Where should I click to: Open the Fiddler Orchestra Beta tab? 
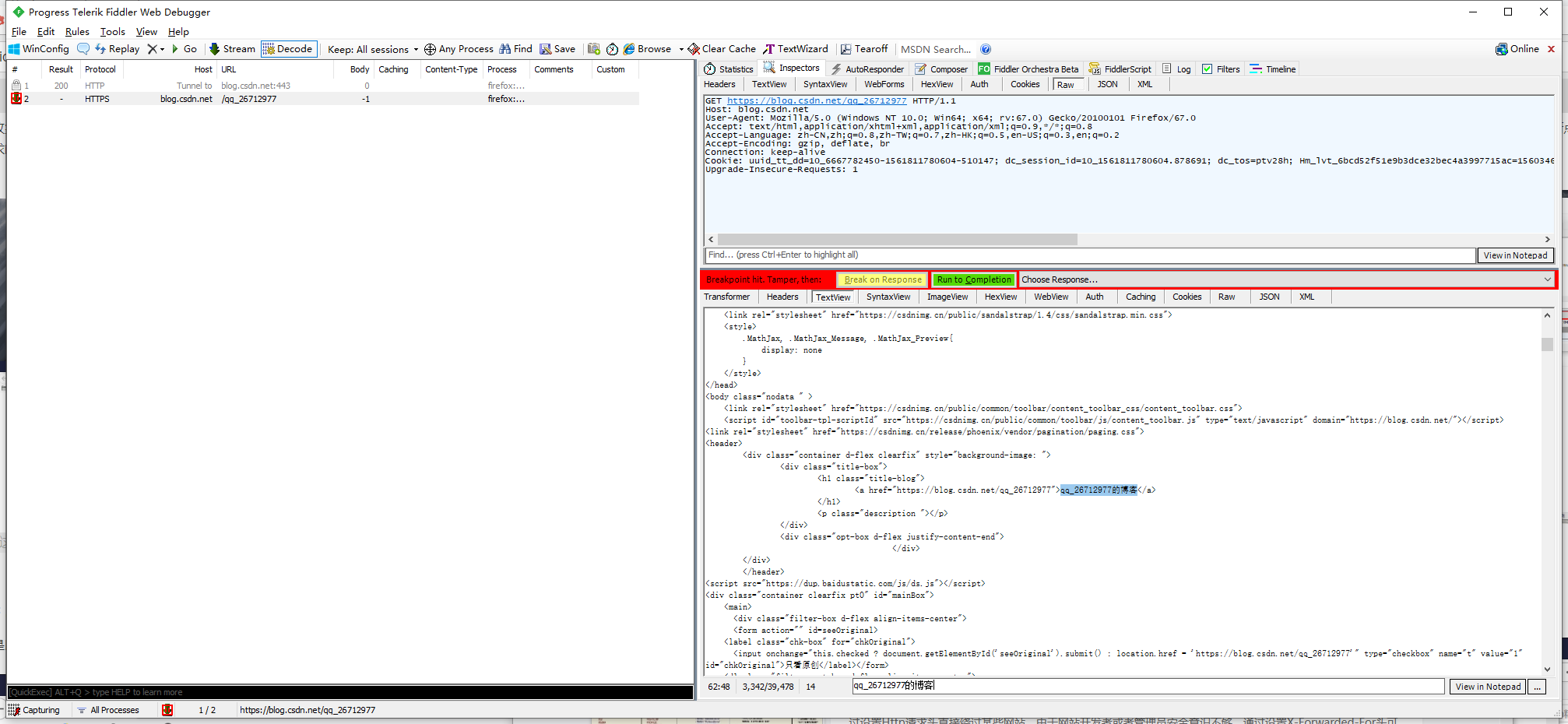(x=1028, y=69)
